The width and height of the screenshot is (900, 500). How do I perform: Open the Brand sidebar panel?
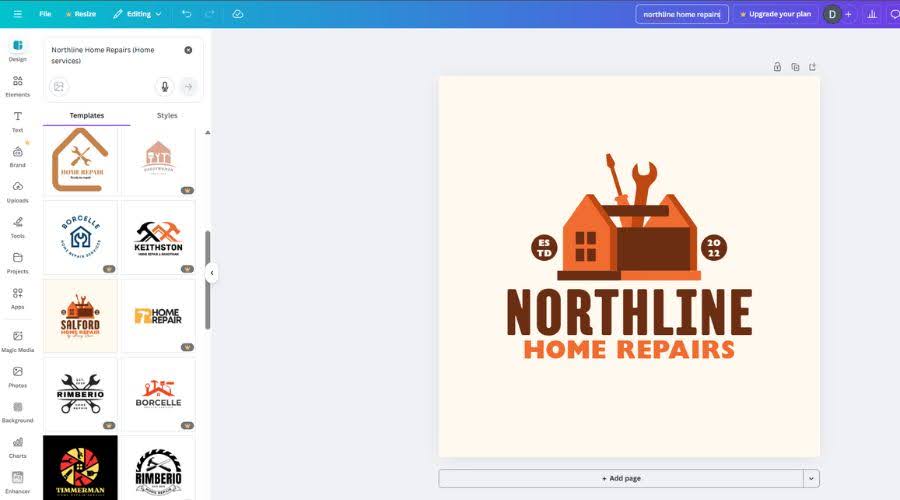18,157
